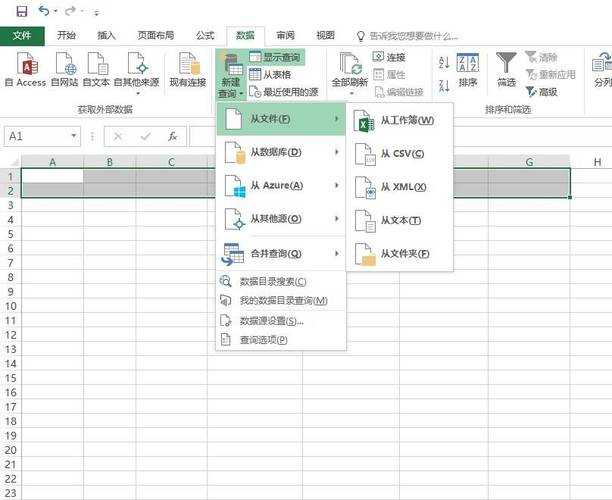
Task: Click the 重新应用 filter button
Action: 550,74
